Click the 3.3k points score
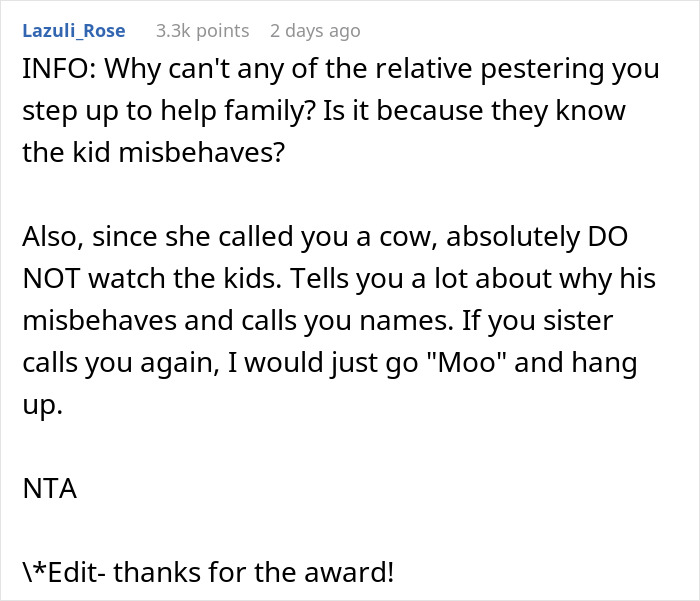 click(195, 31)
